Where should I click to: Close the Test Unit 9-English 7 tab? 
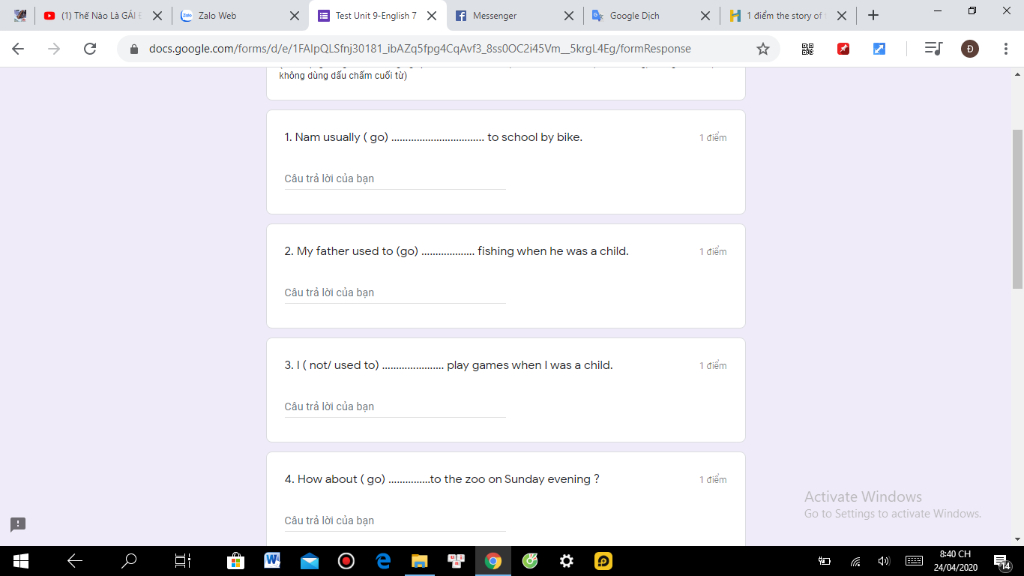coord(432,16)
